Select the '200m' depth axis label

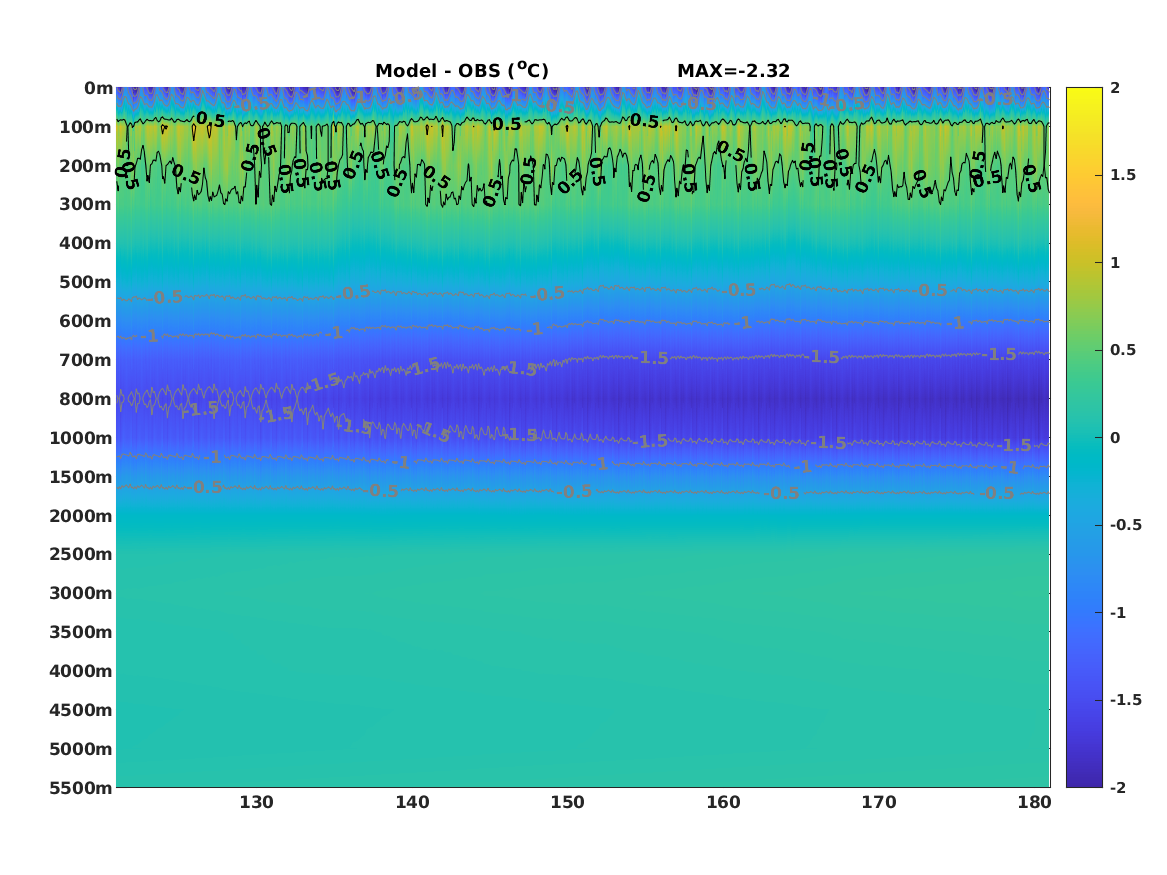86,166
